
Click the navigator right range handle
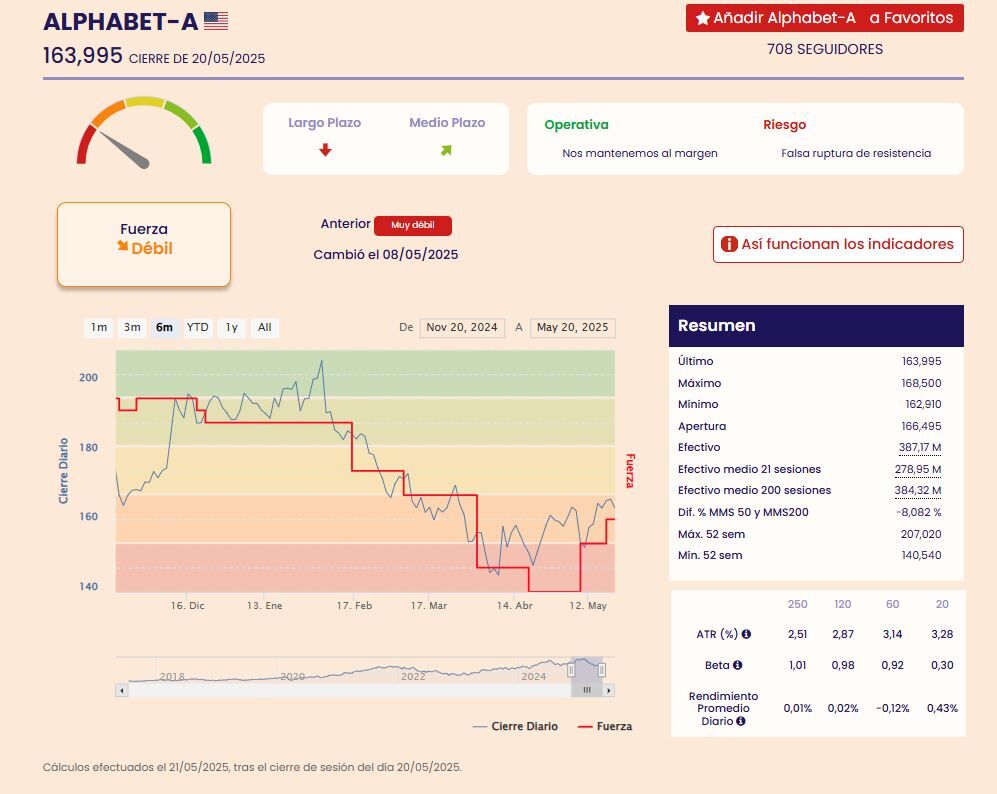click(602, 669)
